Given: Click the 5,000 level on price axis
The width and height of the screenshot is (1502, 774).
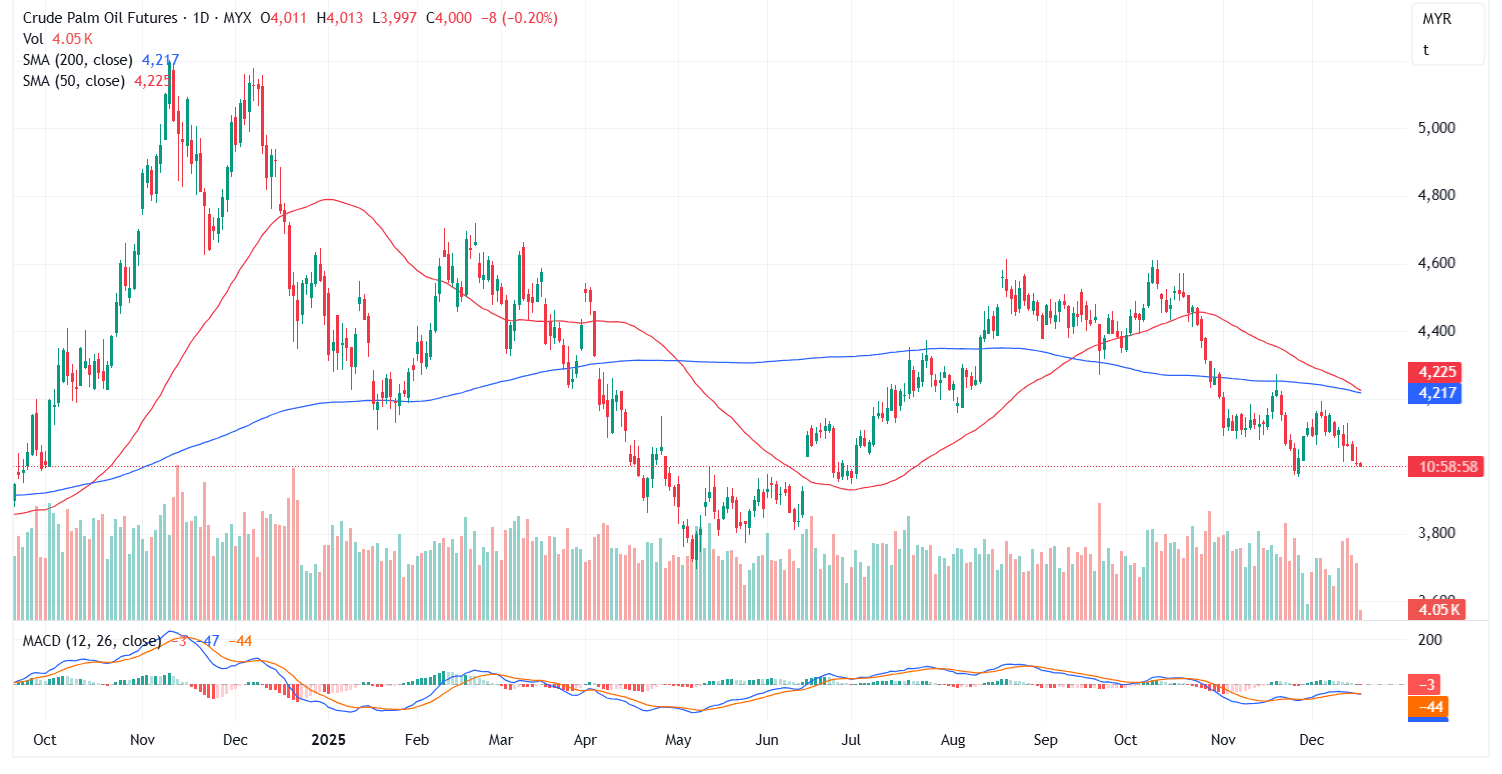Looking at the screenshot, I should tap(1435, 128).
